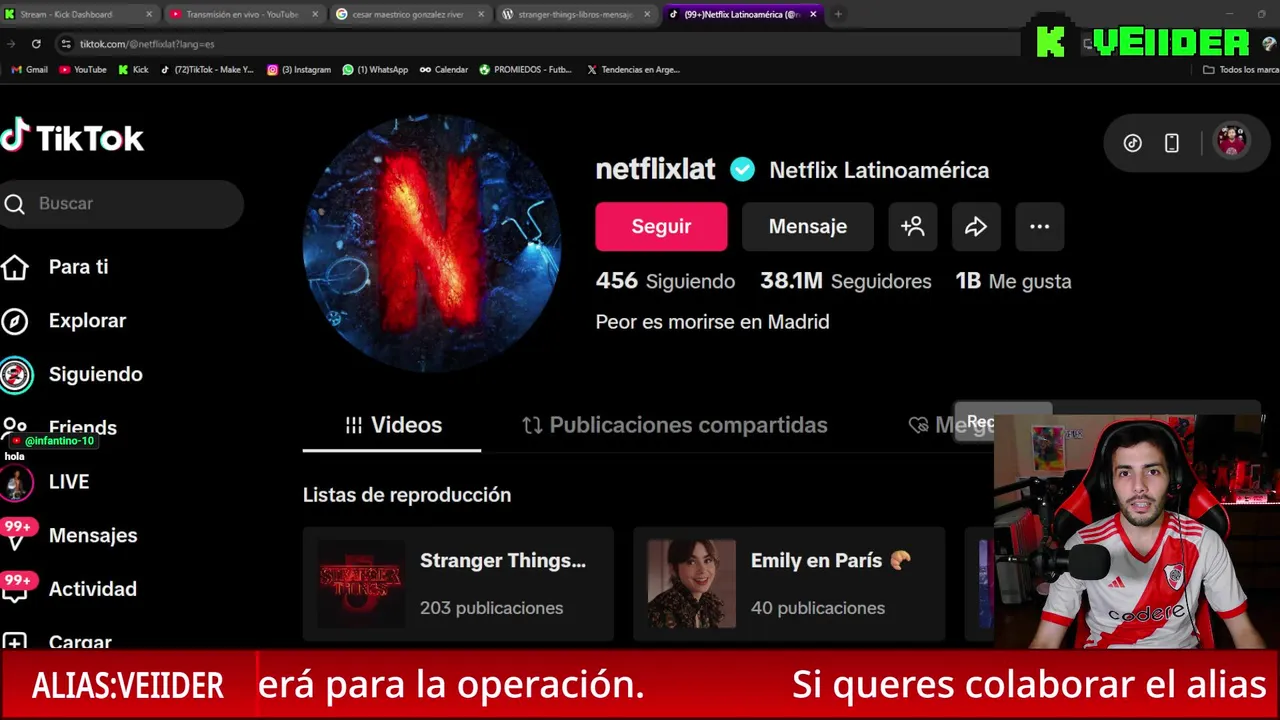This screenshot has width=1280, height=720.
Task: Click the browser reload button
Action: tap(36, 44)
